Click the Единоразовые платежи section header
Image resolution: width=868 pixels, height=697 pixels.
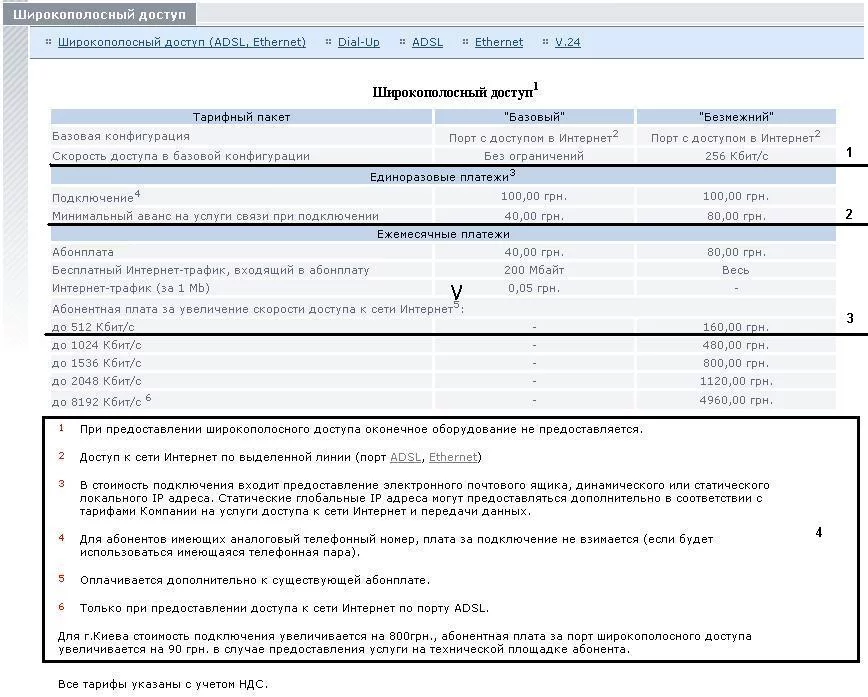(443, 176)
